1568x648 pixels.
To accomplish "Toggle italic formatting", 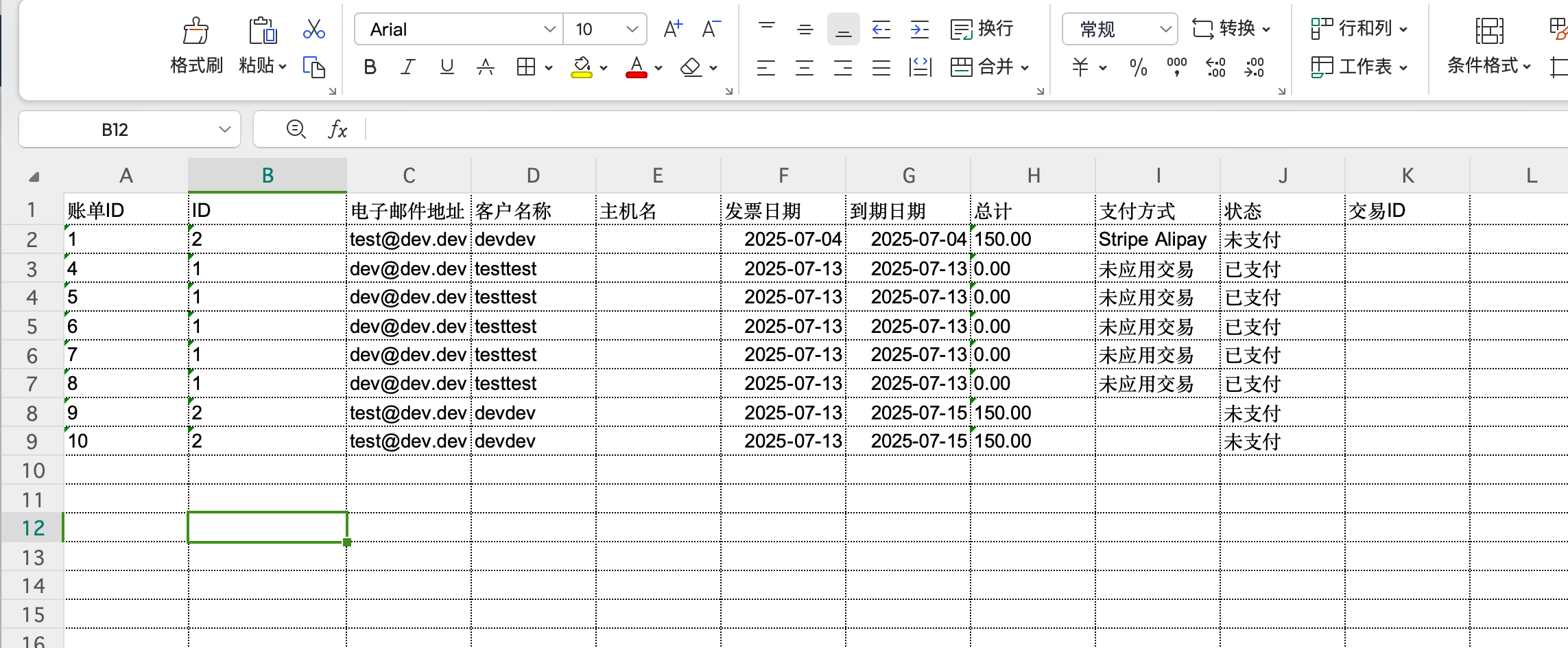I will point(408,67).
